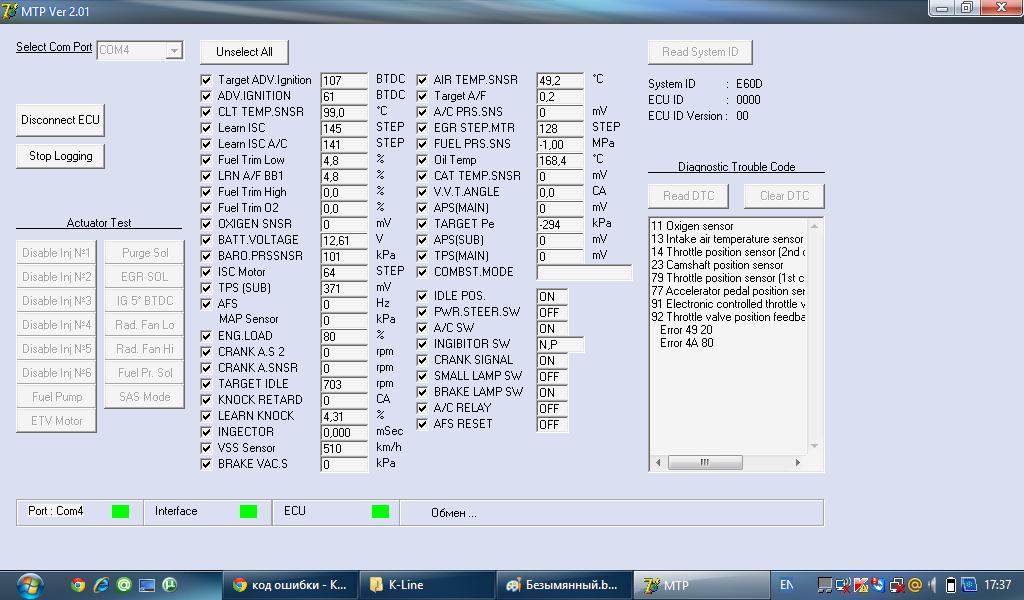The width and height of the screenshot is (1024, 600).
Task: Open green @ mail agent quick launch icon
Action: coord(123,585)
